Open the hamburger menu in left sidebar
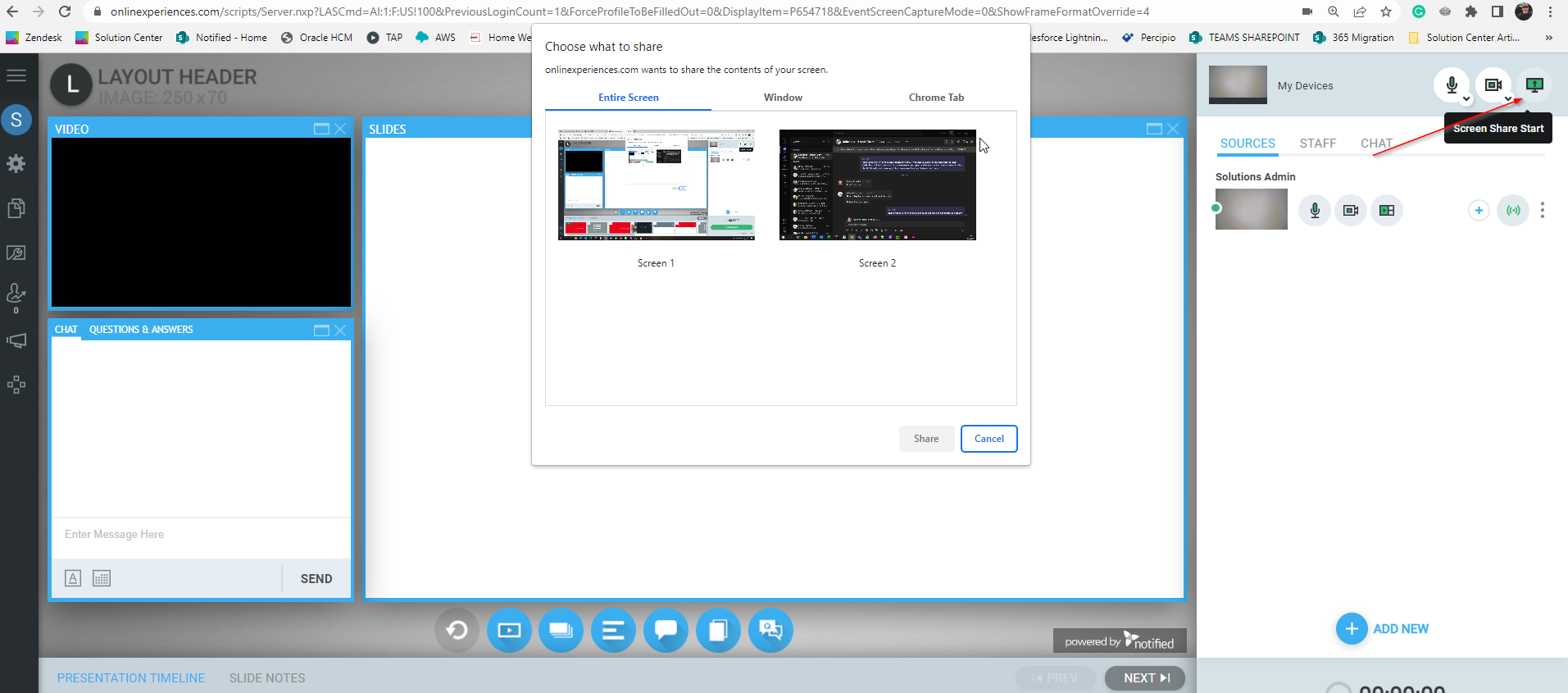This screenshot has height=693, width=1568. pos(16,75)
